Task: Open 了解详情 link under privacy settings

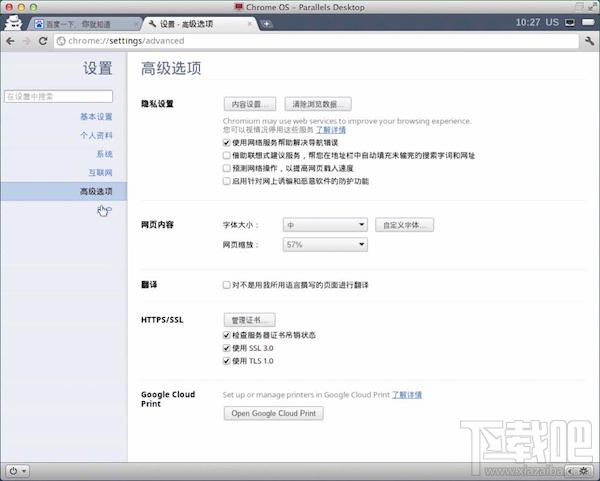Action: (331, 130)
